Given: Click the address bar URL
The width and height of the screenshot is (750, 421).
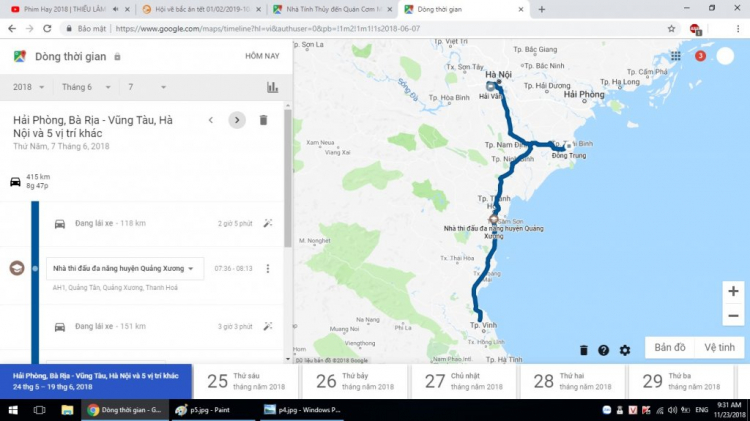Looking at the screenshot, I should point(268,29).
